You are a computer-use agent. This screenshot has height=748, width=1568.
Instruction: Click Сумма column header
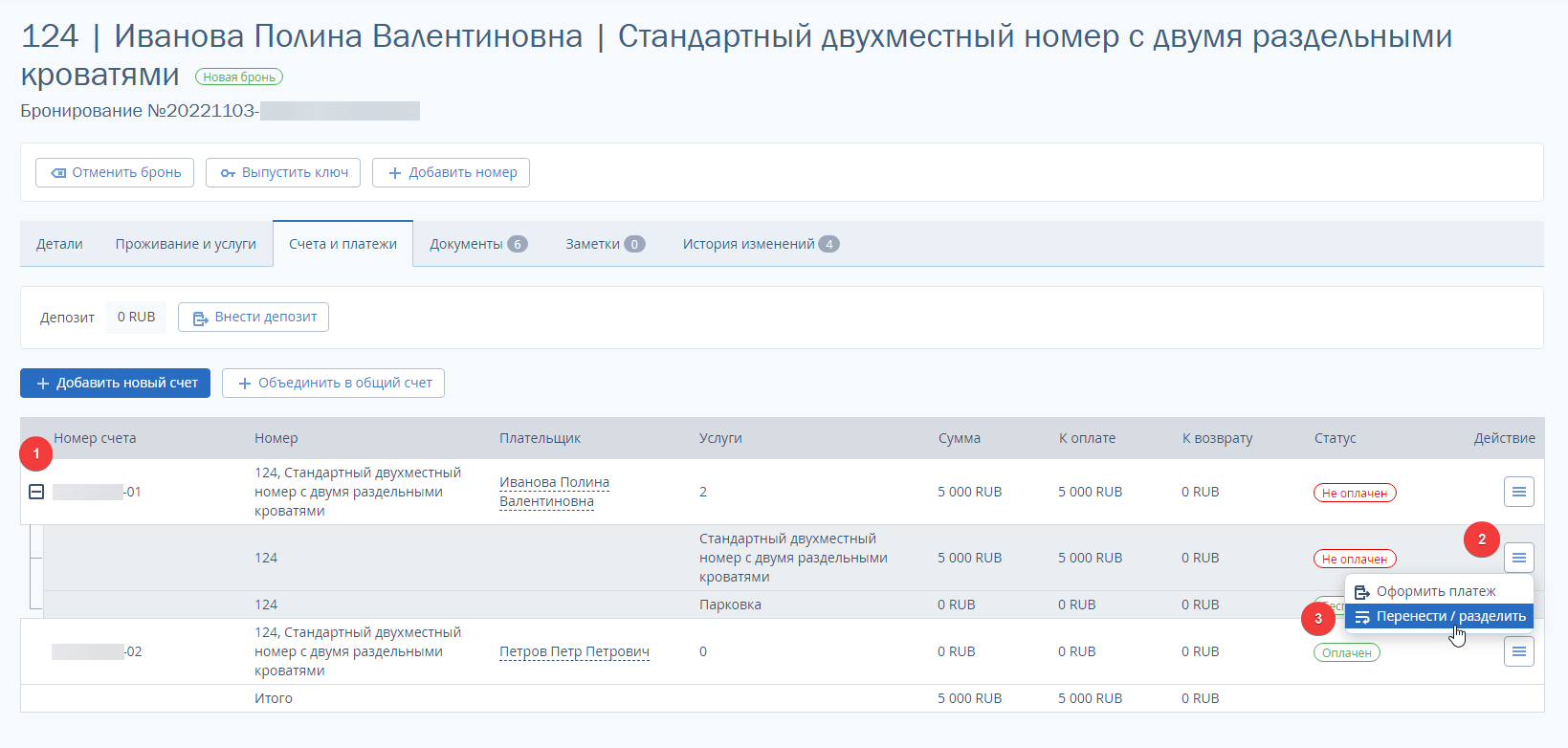(959, 438)
